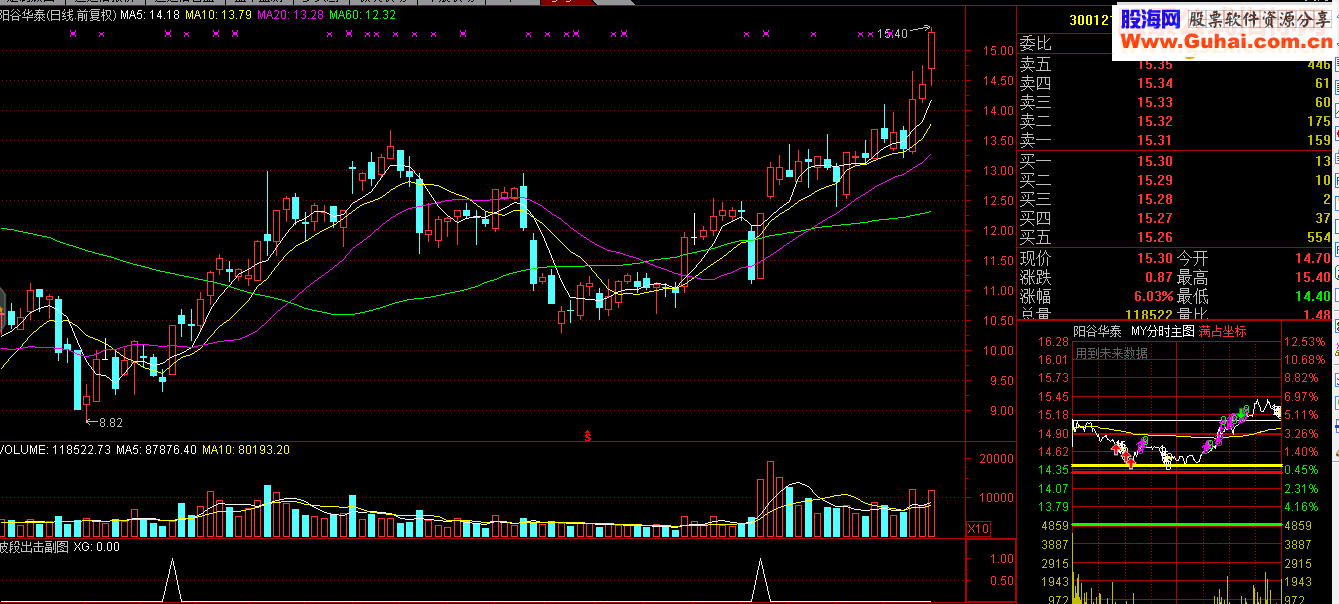
Task: Click the 买二 price 15.29
Action: point(1155,180)
